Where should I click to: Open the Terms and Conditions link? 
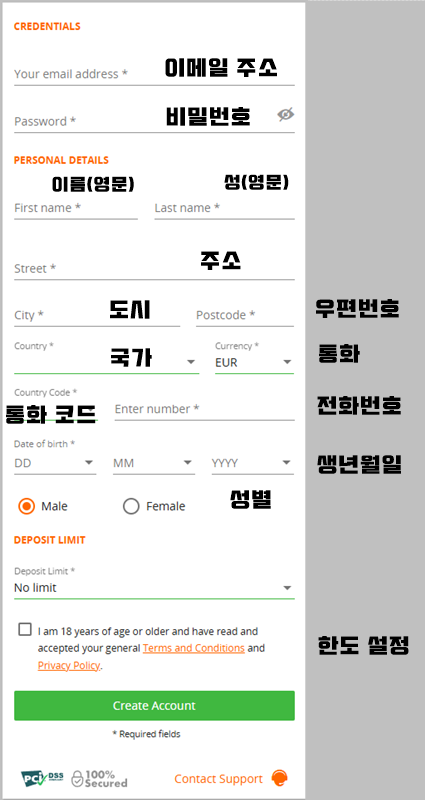click(193, 648)
